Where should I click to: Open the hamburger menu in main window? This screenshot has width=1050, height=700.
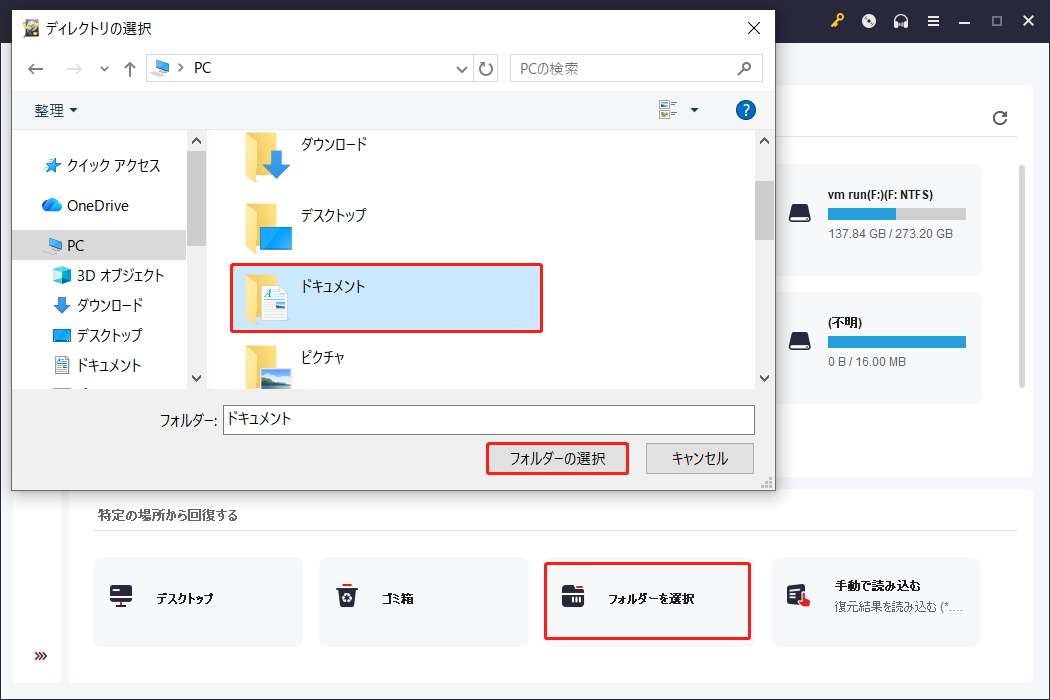933,21
